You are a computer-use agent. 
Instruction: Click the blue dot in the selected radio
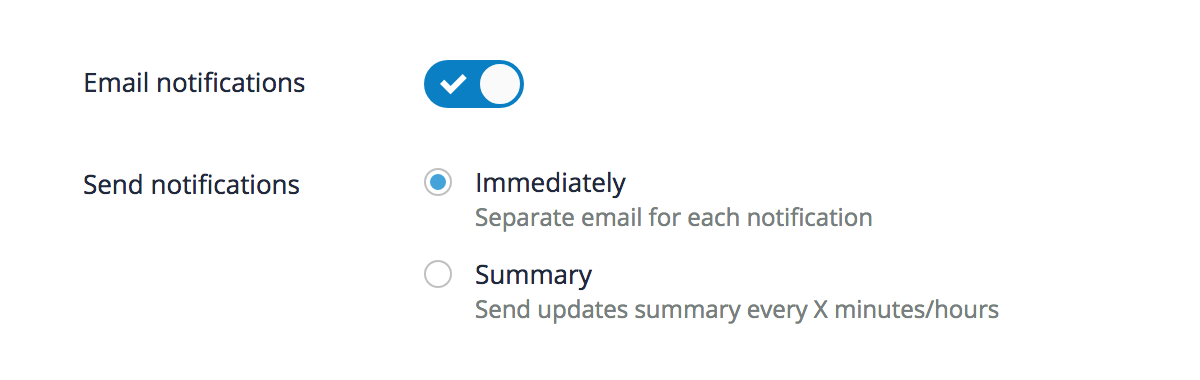click(437, 183)
